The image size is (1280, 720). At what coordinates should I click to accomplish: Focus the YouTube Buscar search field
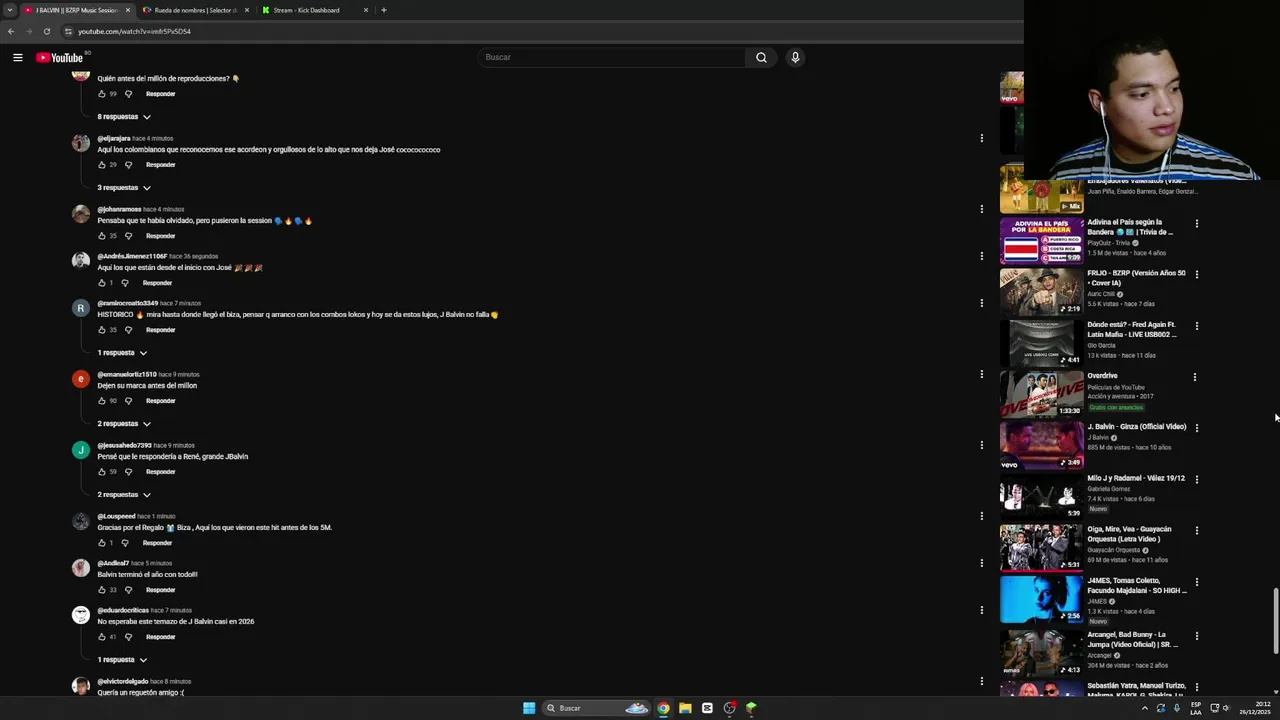612,57
